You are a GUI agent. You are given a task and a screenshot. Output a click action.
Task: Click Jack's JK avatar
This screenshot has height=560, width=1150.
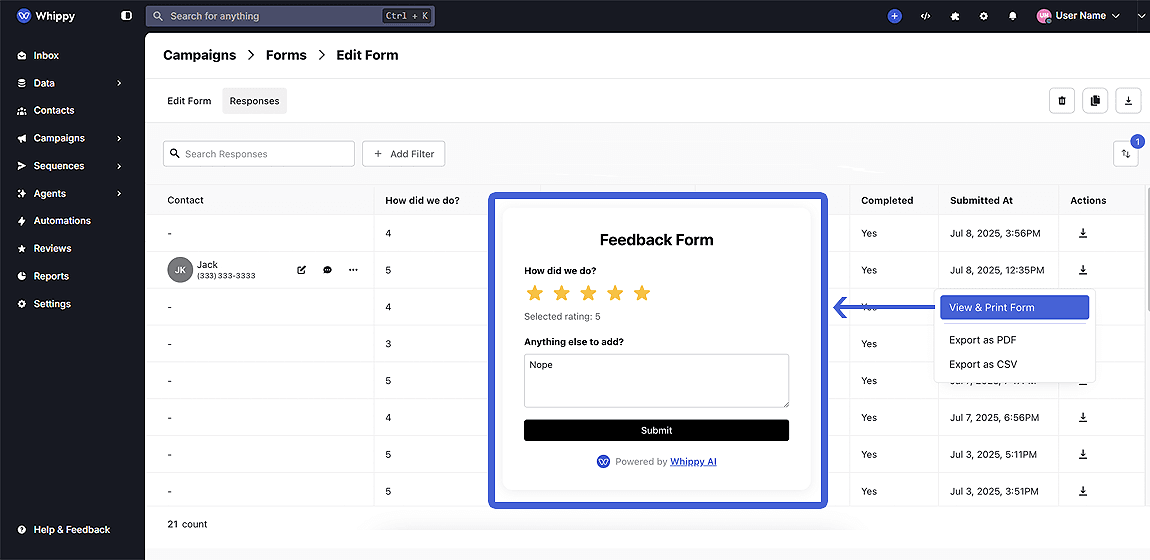click(180, 270)
